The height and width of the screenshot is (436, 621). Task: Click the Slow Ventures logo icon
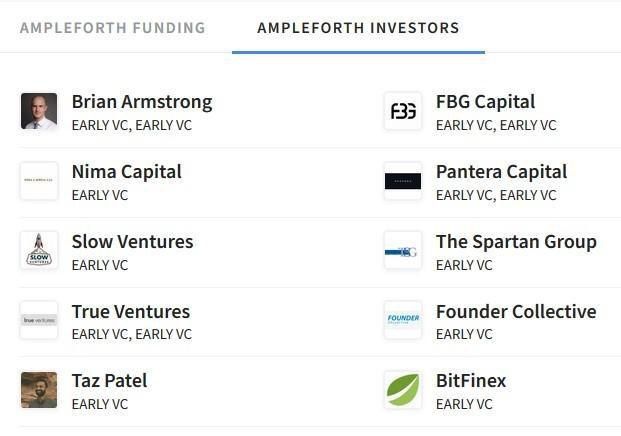click(x=39, y=251)
